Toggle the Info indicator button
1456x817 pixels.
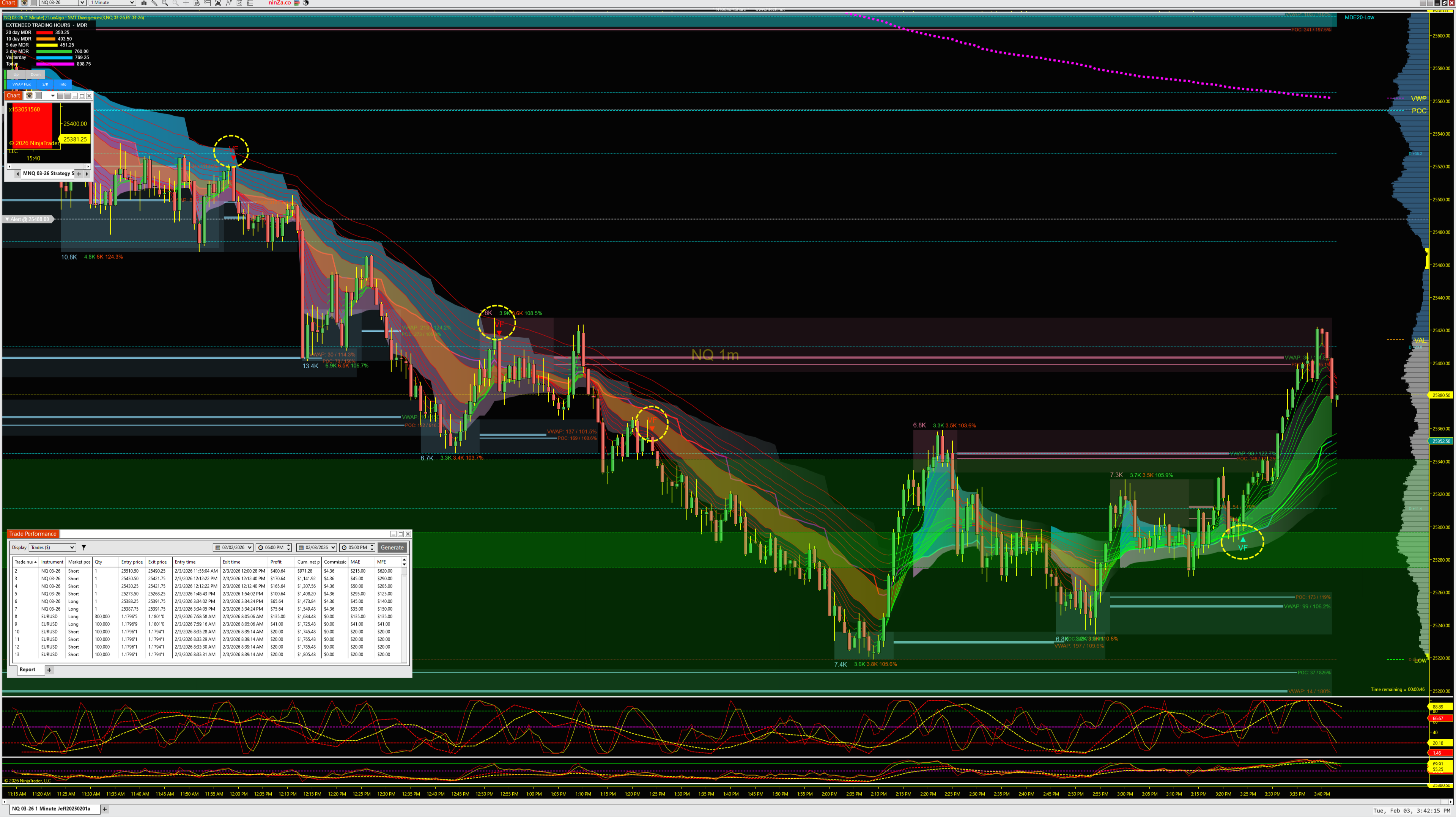[x=63, y=84]
